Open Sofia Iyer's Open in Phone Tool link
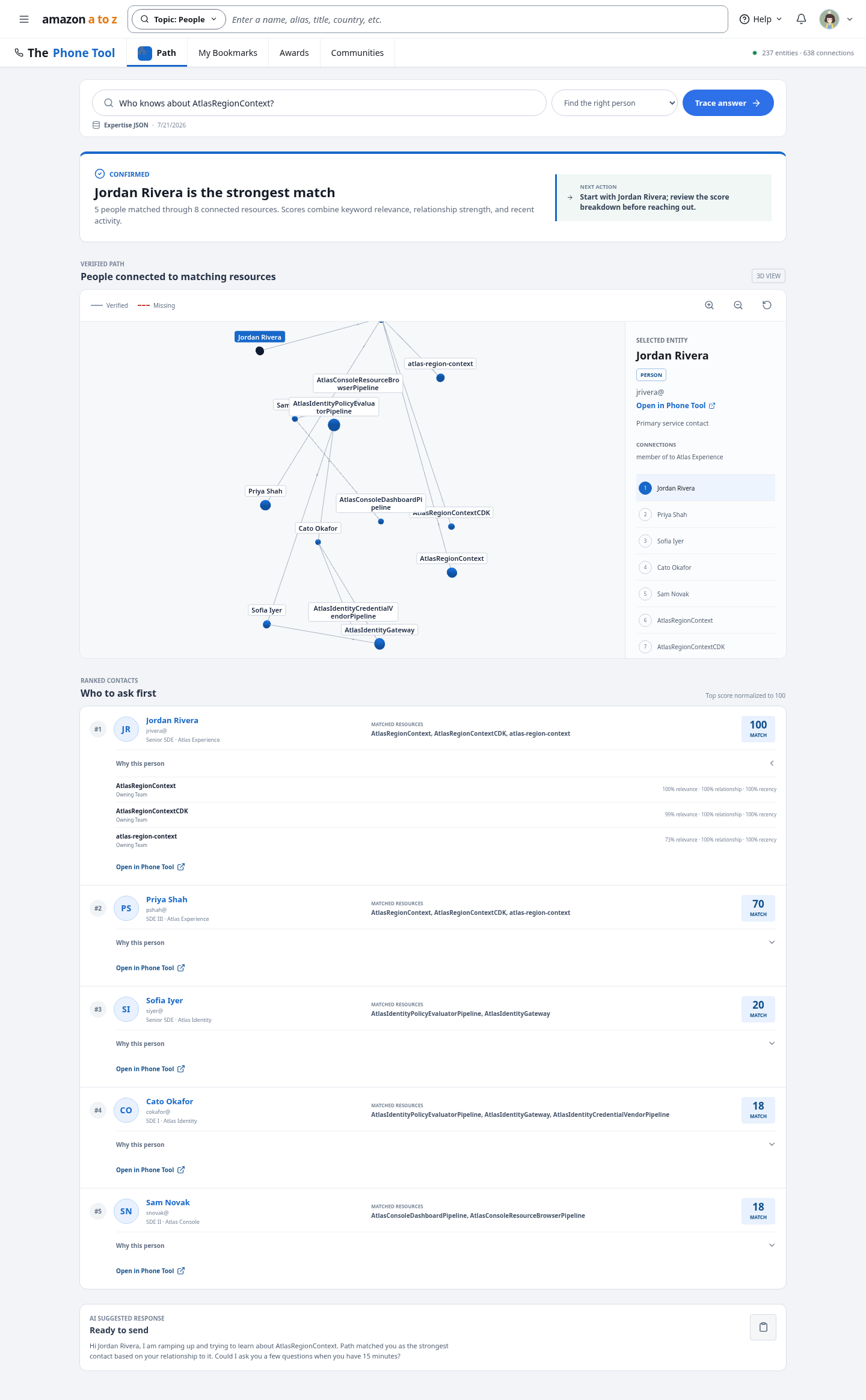Image resolution: width=866 pixels, height=1400 pixels. 150,1069
